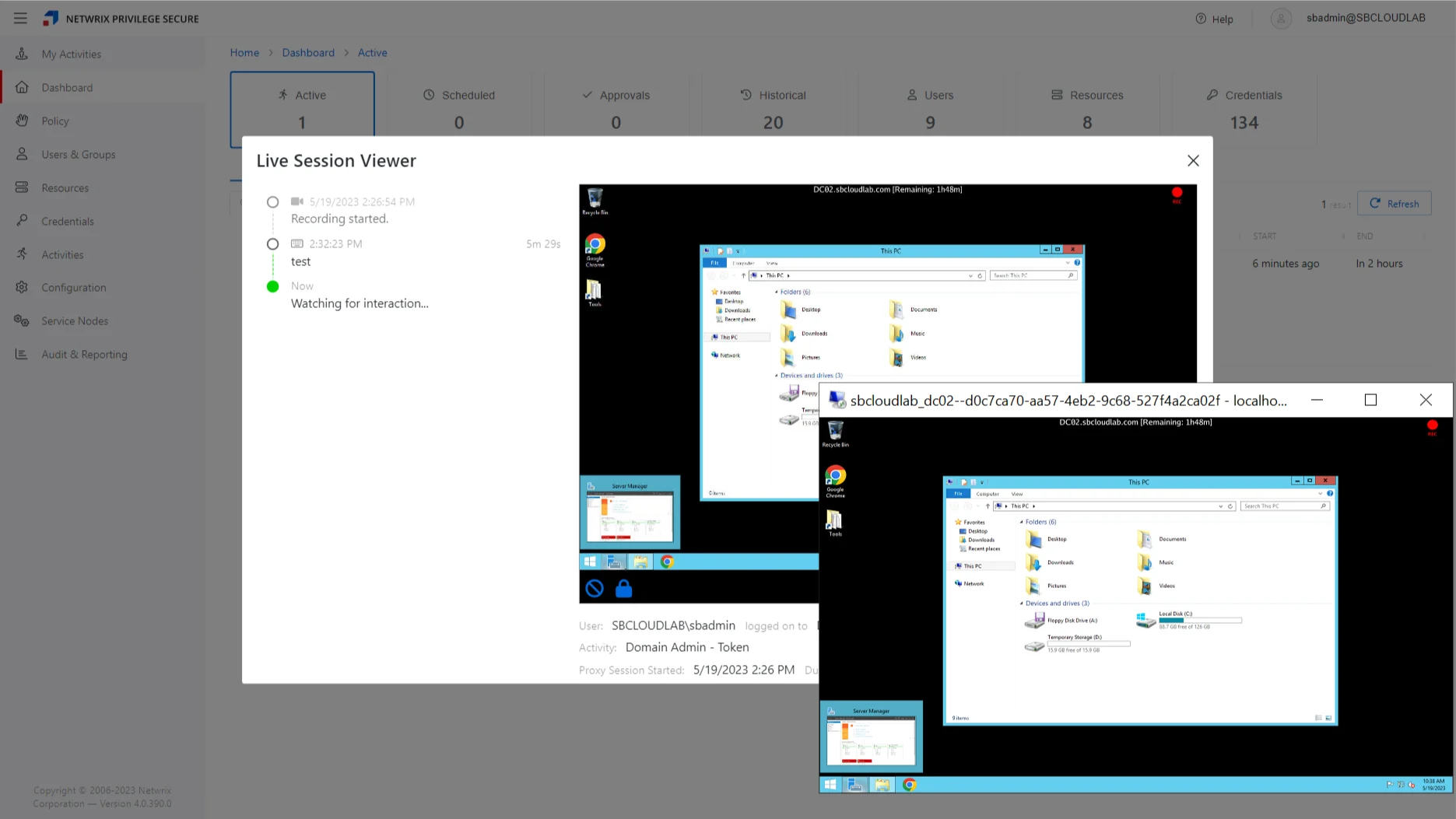Open View ribbon tab in RDP window
This screenshot has width=1456, height=819.
(1017, 493)
